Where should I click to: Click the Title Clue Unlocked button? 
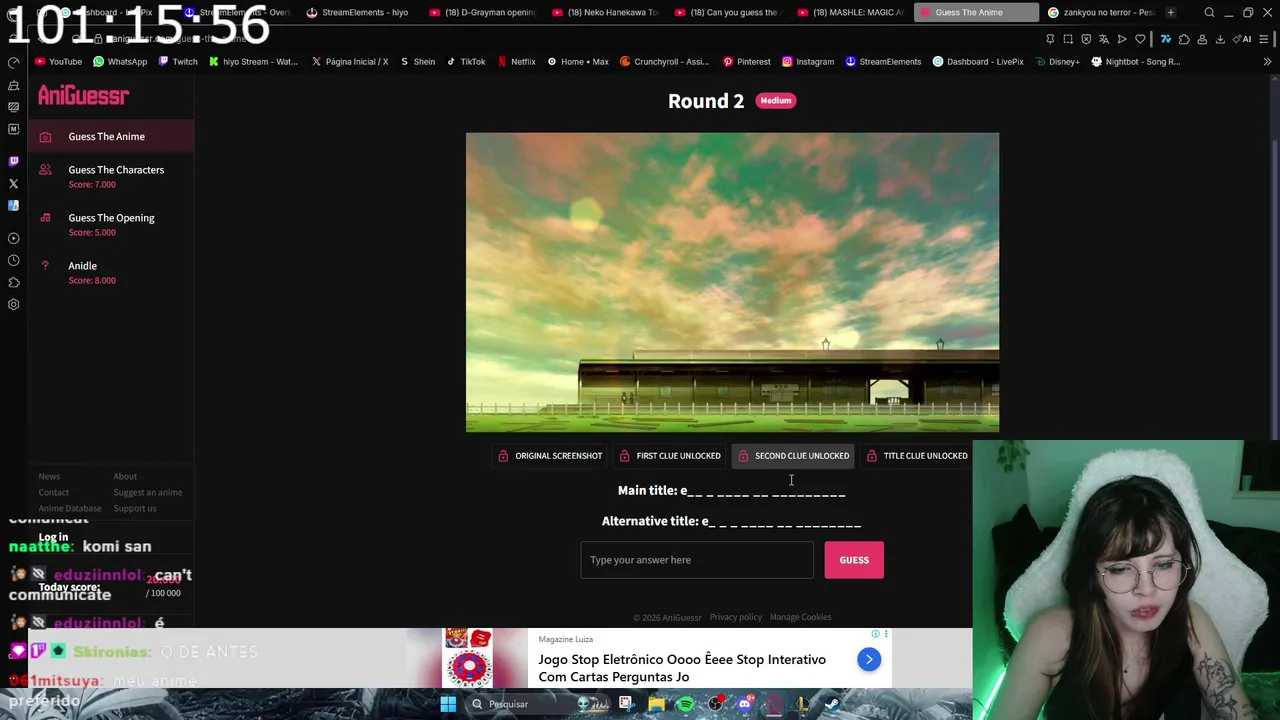(x=916, y=456)
